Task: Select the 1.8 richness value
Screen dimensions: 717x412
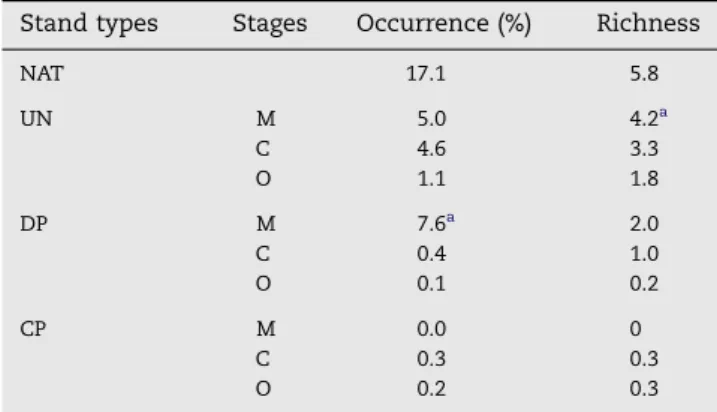Action: pos(644,179)
